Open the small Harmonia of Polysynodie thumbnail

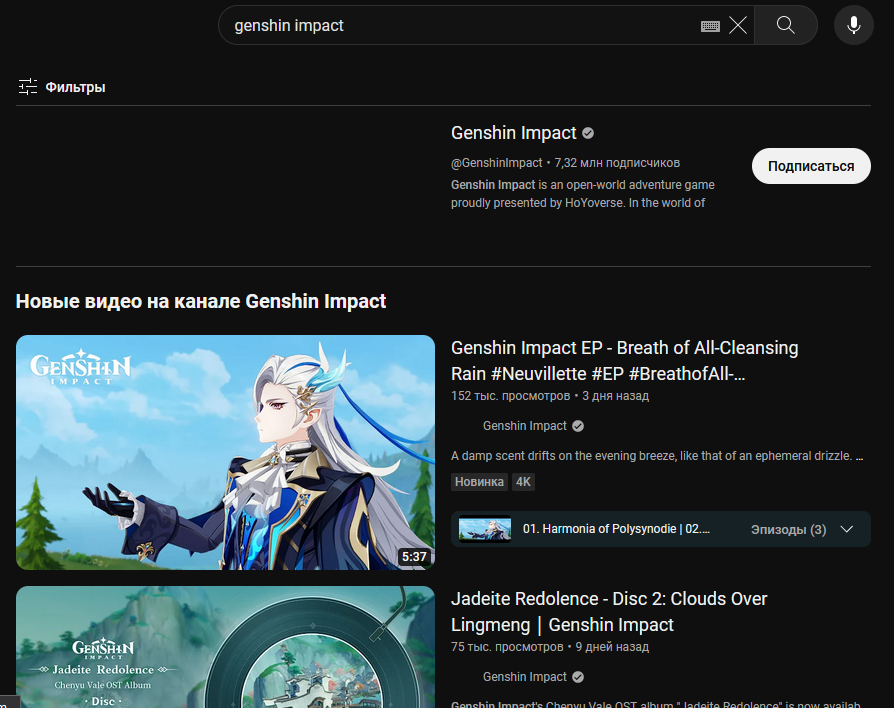[x=485, y=529]
